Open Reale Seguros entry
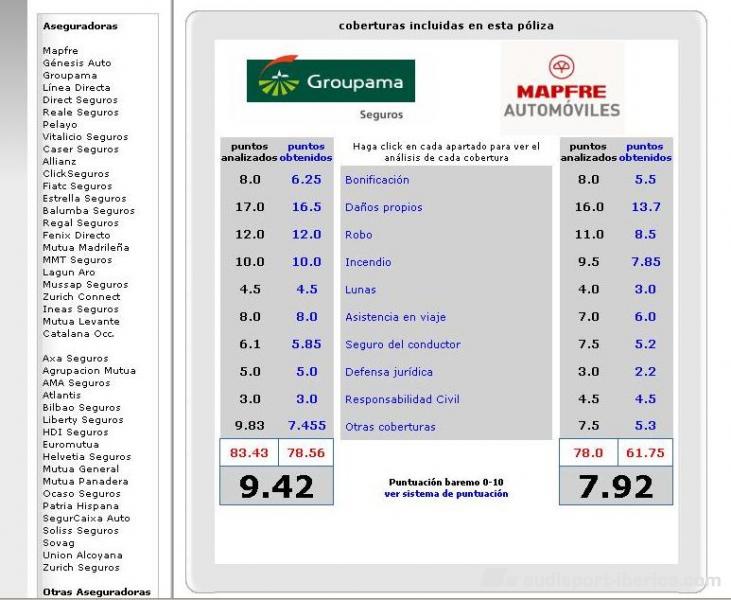This screenshot has width=731, height=600. pos(81,112)
